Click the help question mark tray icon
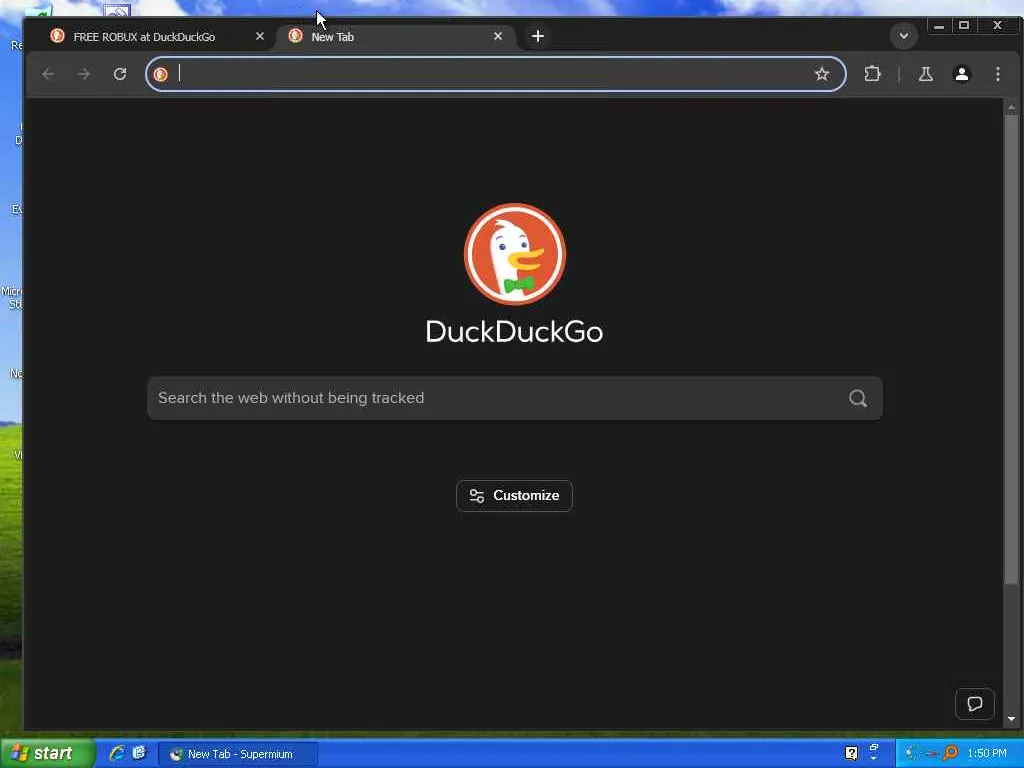1024x768 pixels. pos(851,754)
